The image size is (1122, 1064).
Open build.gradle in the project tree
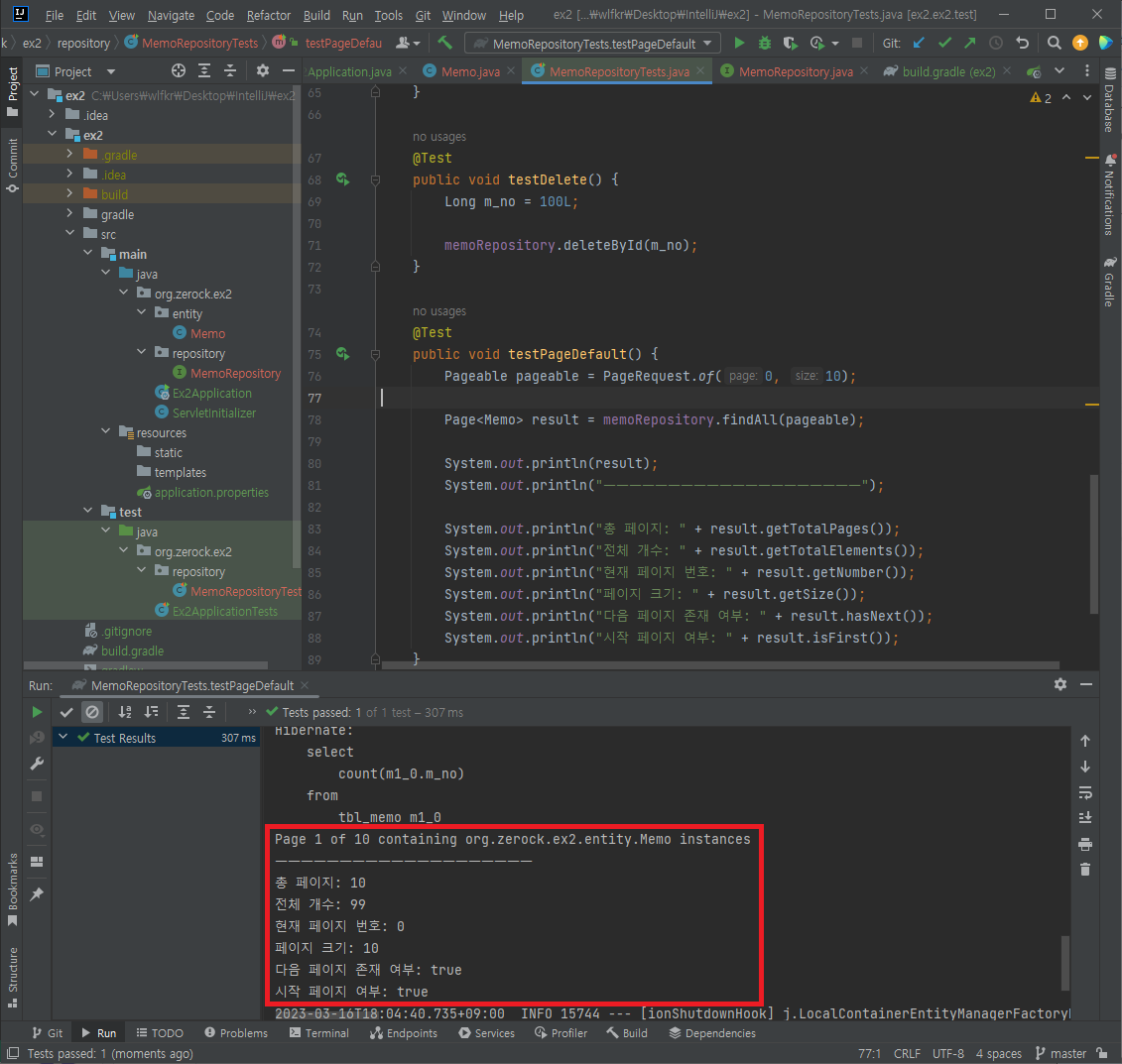[x=132, y=650]
